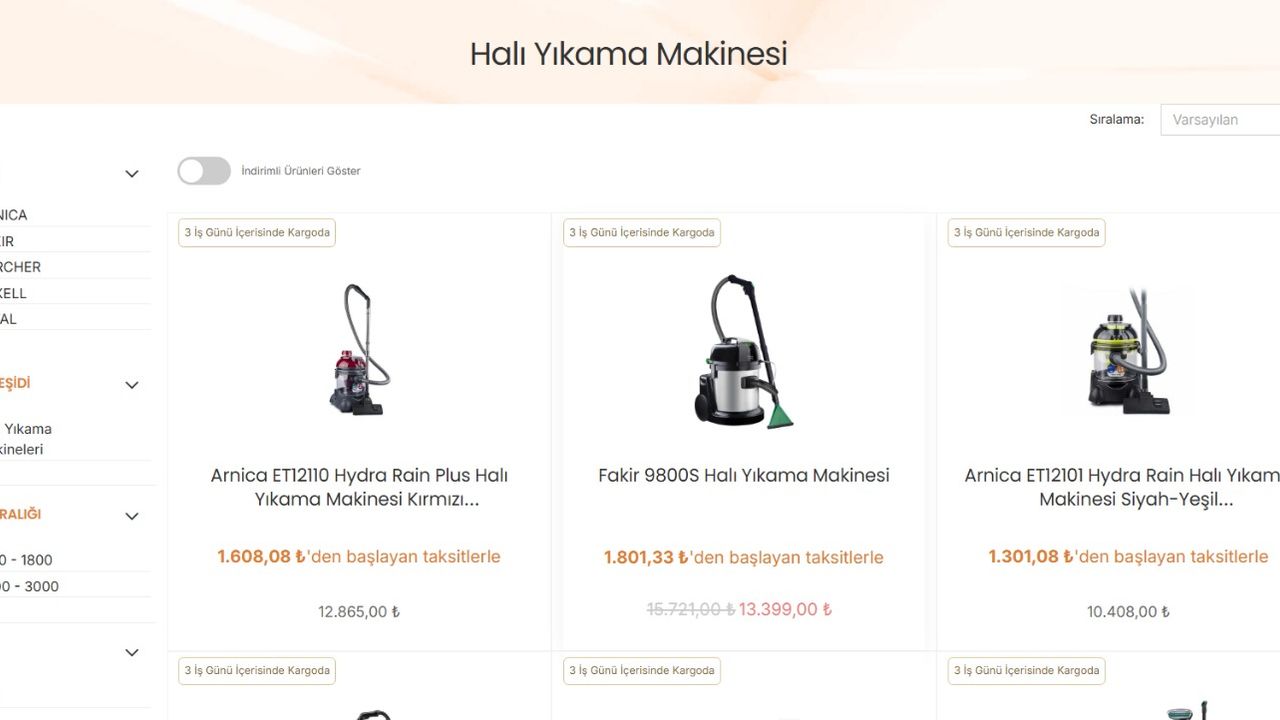Screen dimensions: 1280x720
Task: Open the Sıralama Varsayılan dropdown
Action: 1220,119
